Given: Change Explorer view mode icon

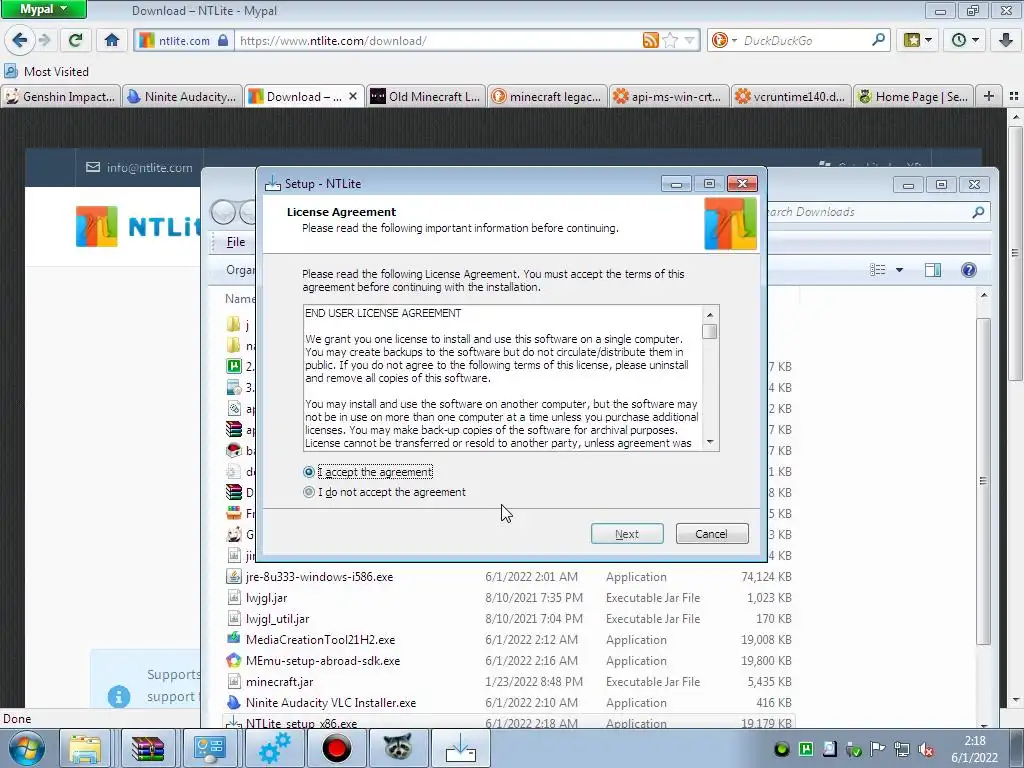Looking at the screenshot, I should (878, 270).
